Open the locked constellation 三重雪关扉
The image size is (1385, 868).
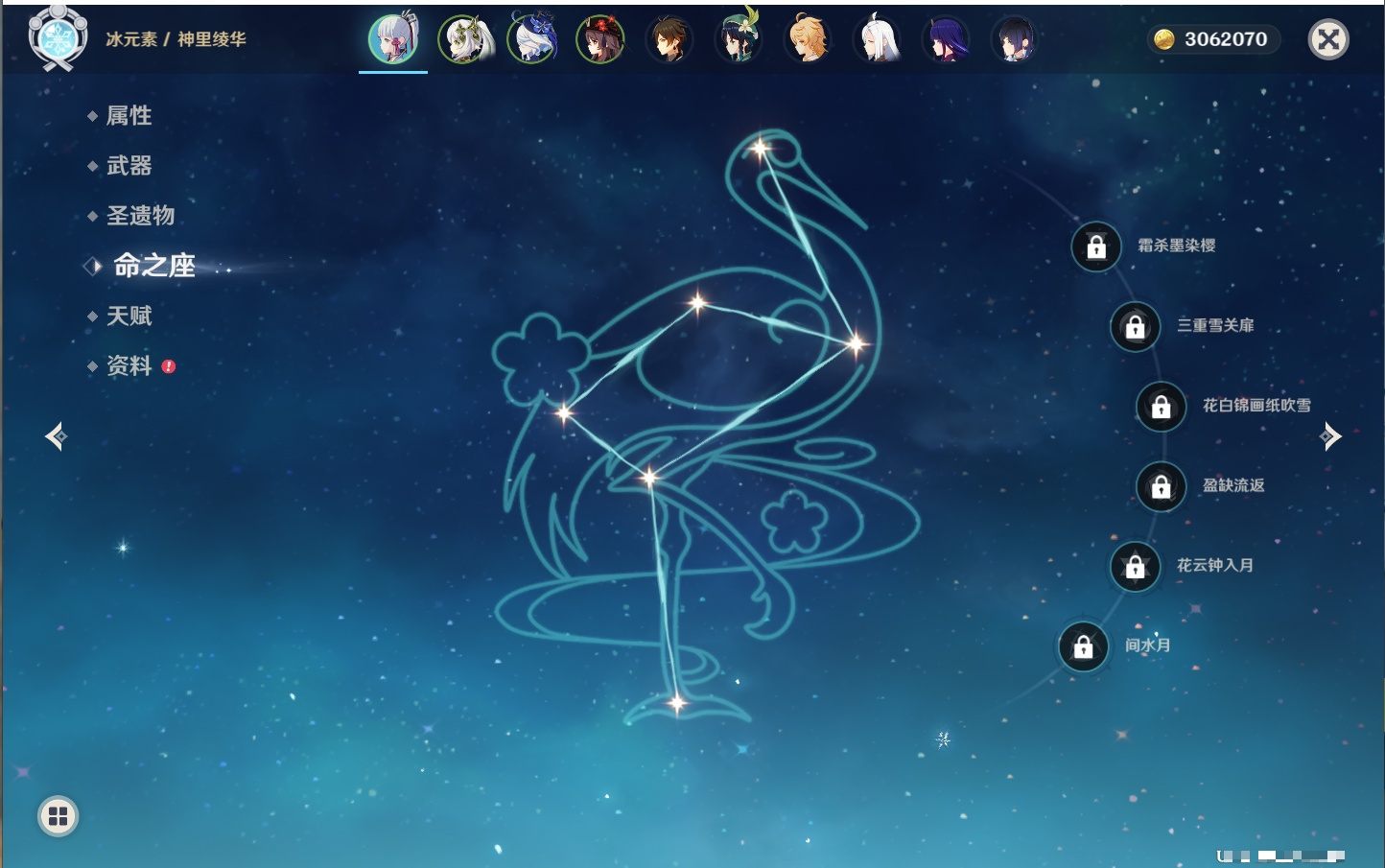[1135, 327]
